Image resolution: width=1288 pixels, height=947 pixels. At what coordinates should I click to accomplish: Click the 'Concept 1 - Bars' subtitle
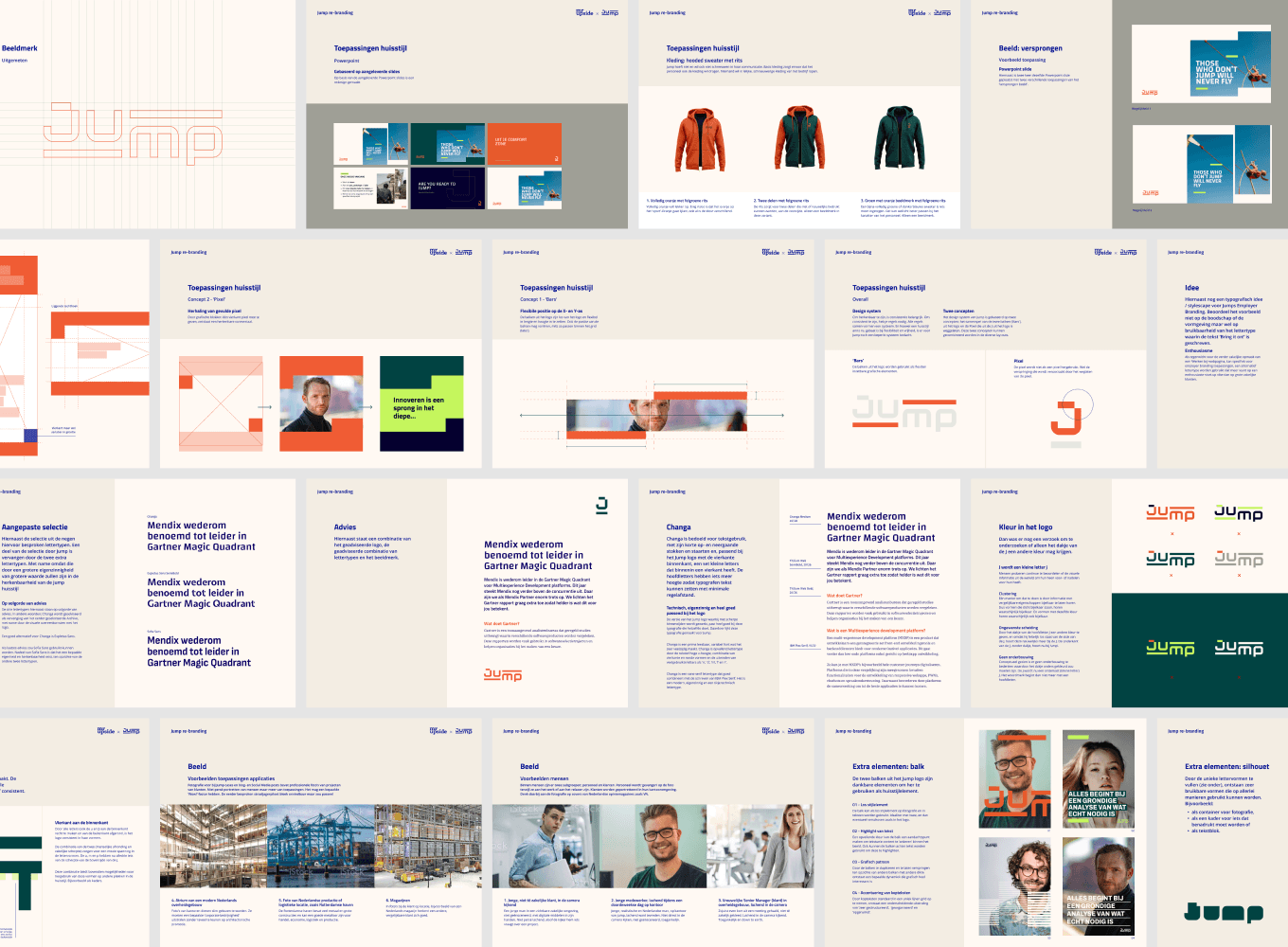point(538,299)
